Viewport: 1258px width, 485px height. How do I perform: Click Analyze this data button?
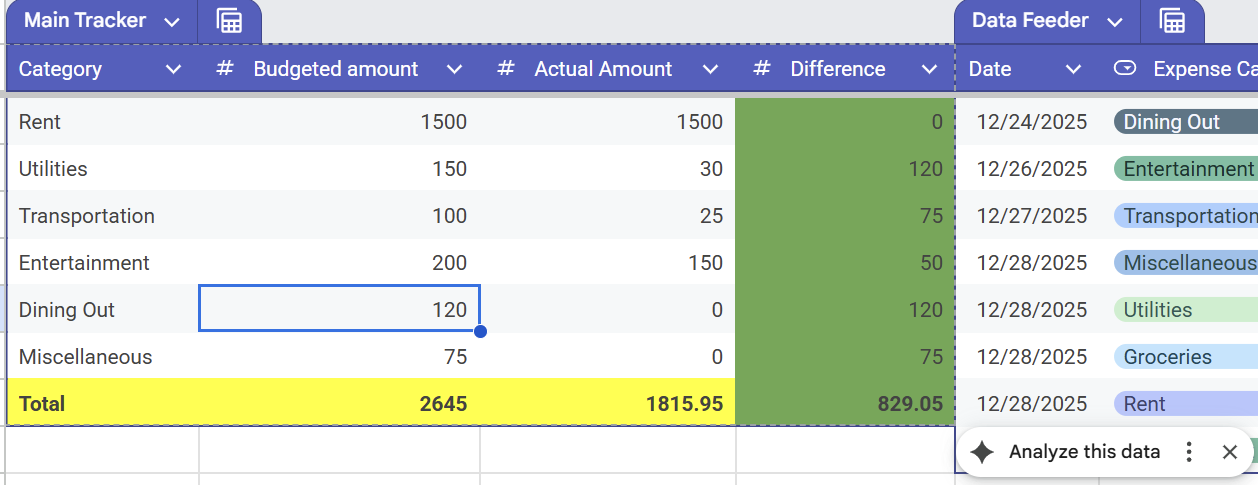point(1084,452)
